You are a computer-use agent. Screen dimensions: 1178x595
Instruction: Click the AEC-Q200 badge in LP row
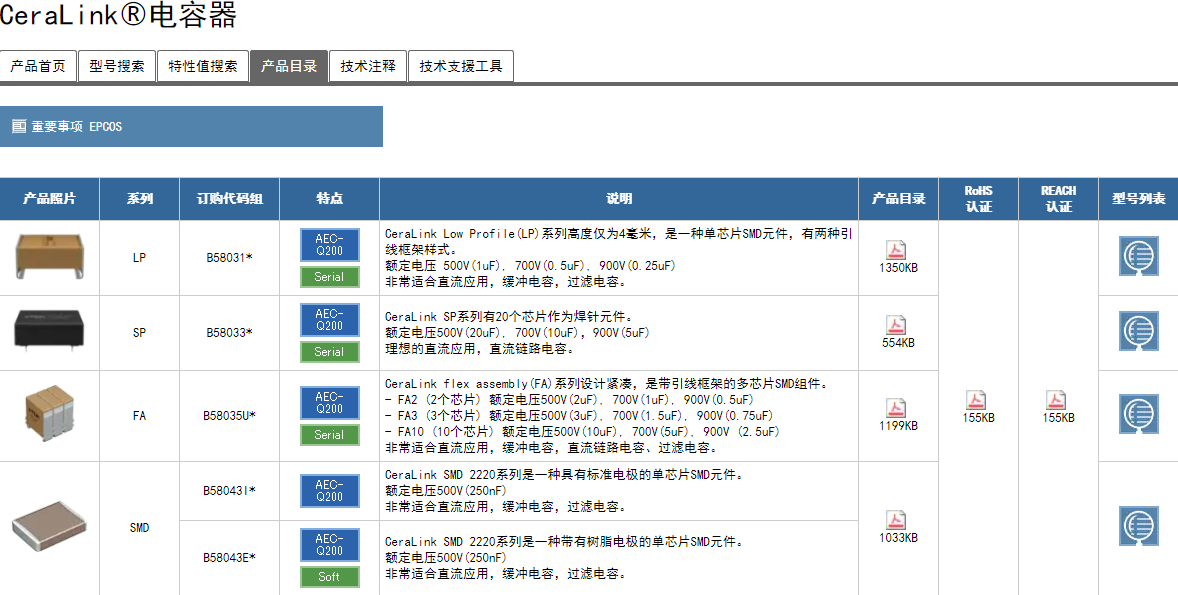[x=329, y=245]
